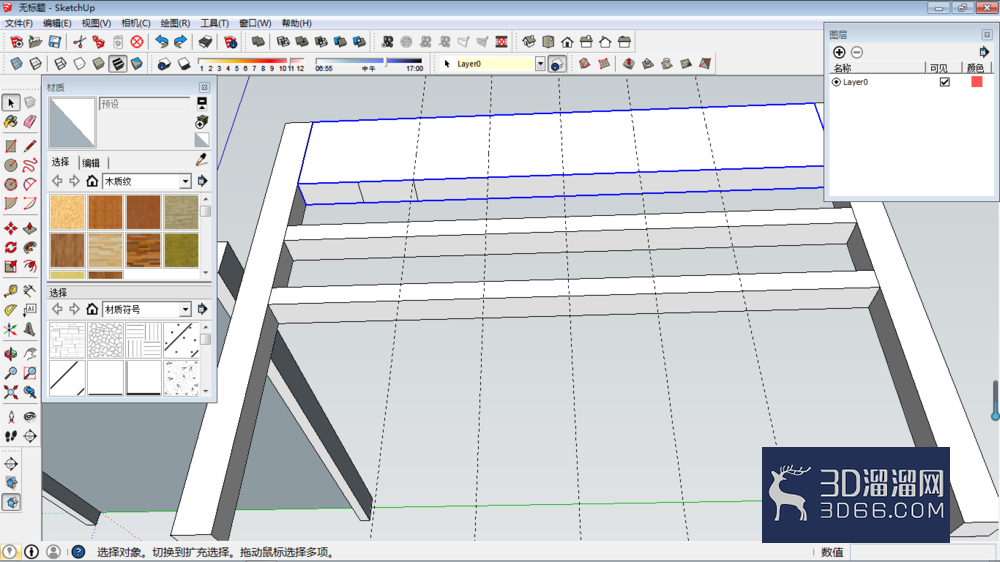Click Create Material button

click(x=202, y=121)
